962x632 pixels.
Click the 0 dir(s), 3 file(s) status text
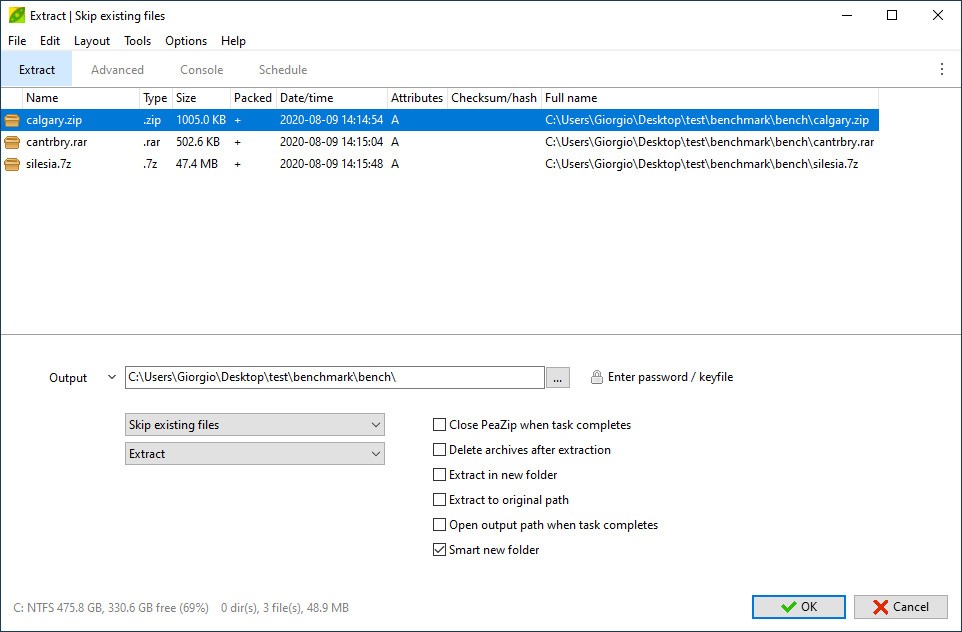285,608
